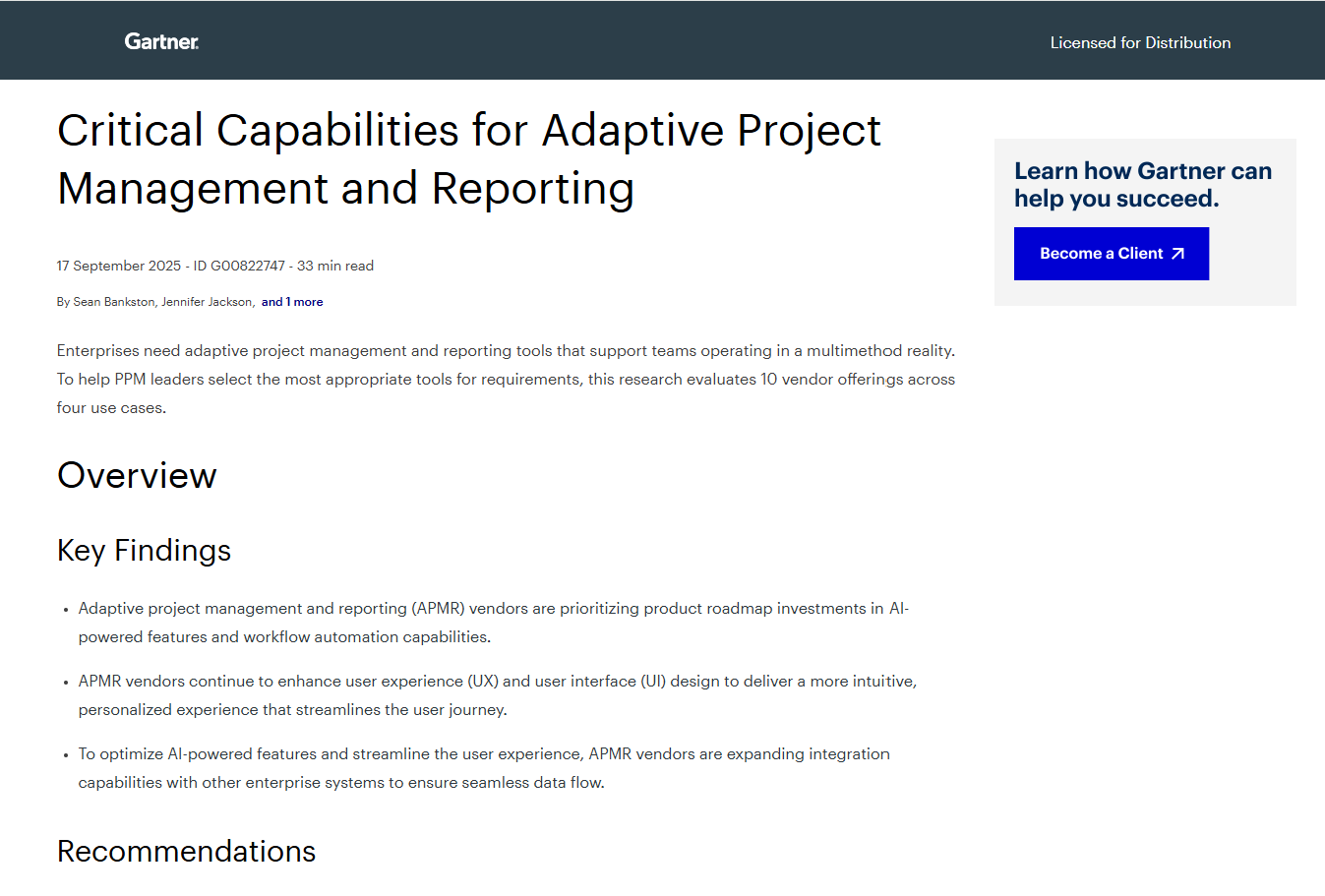The height and width of the screenshot is (896, 1325).
Task: Select the bullet about UX and UI design
Action: (x=497, y=694)
